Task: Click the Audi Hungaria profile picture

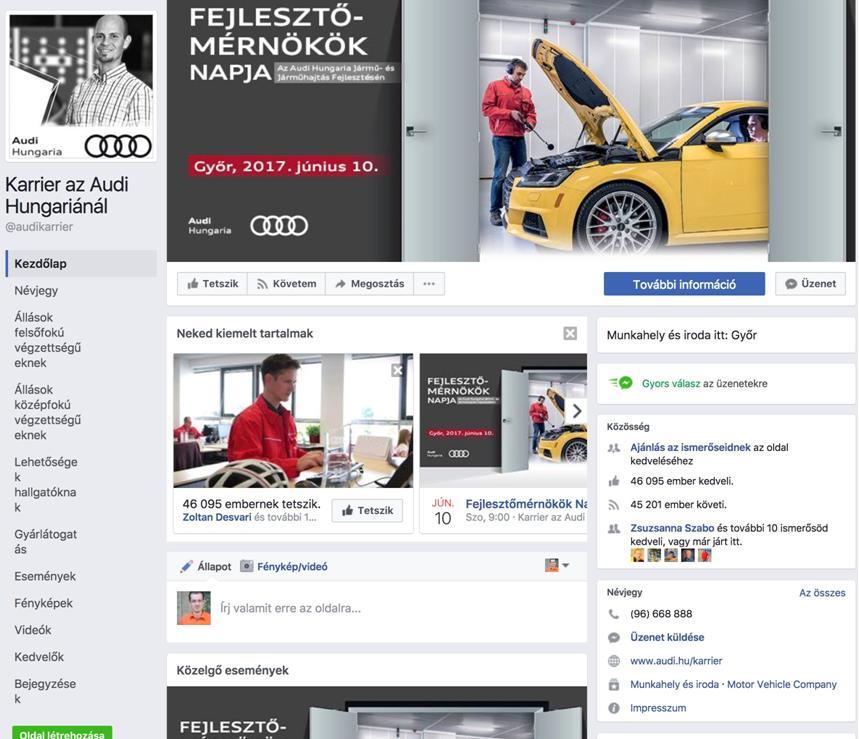Action: click(x=81, y=86)
